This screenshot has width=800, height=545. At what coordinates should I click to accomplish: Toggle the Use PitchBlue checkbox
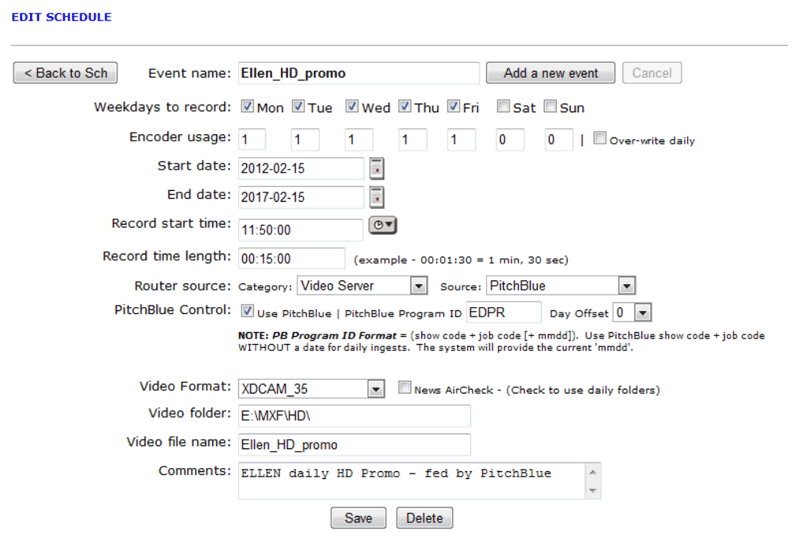(x=247, y=311)
